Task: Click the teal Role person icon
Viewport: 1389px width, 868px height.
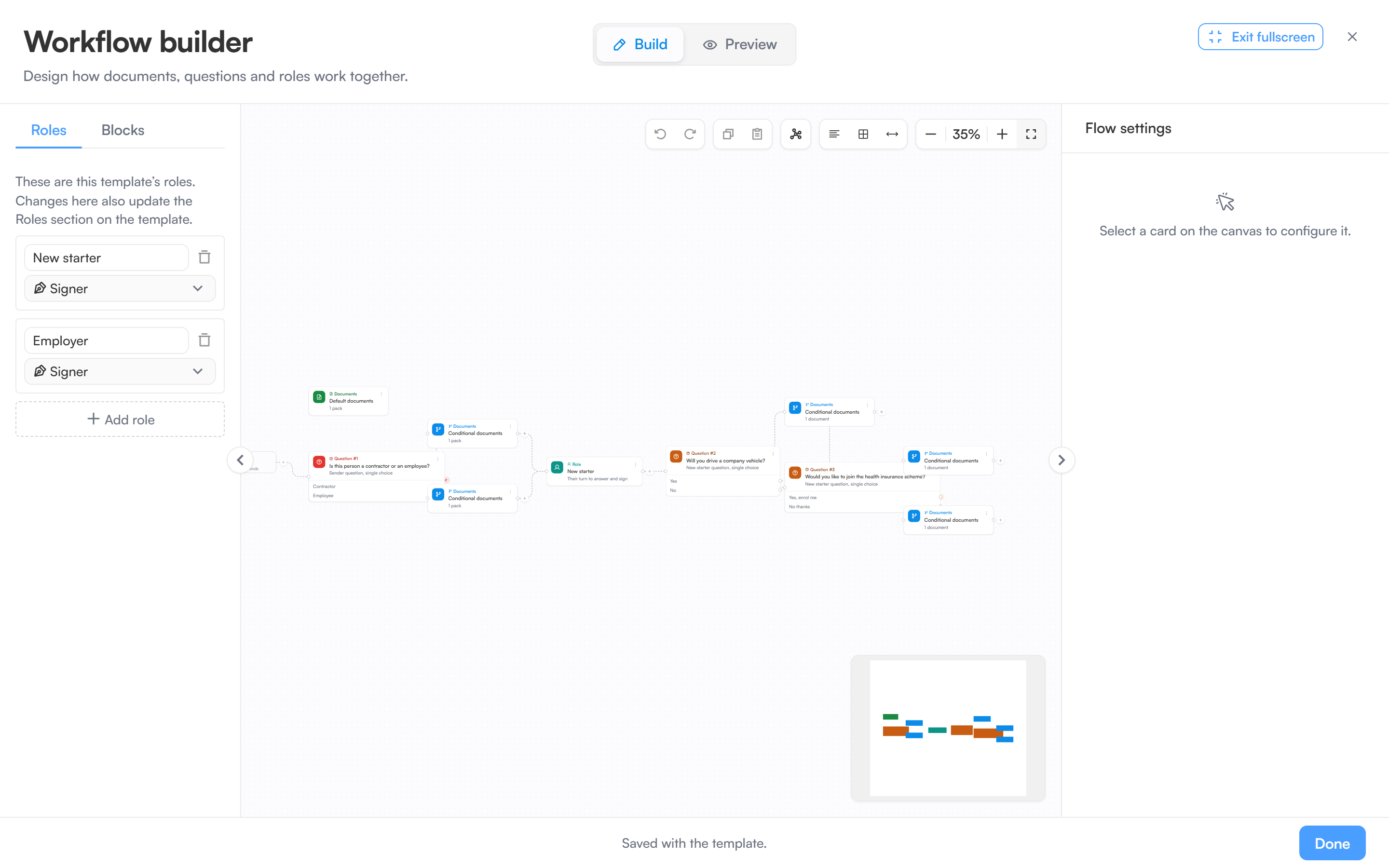Action: coord(558,467)
